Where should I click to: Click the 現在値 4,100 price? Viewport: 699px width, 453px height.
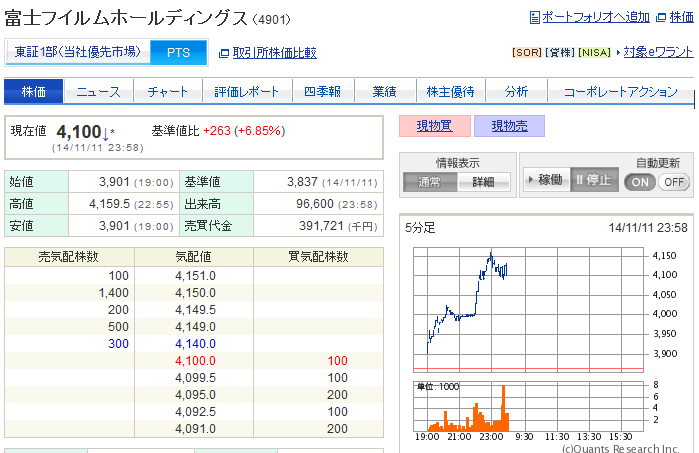tap(79, 132)
